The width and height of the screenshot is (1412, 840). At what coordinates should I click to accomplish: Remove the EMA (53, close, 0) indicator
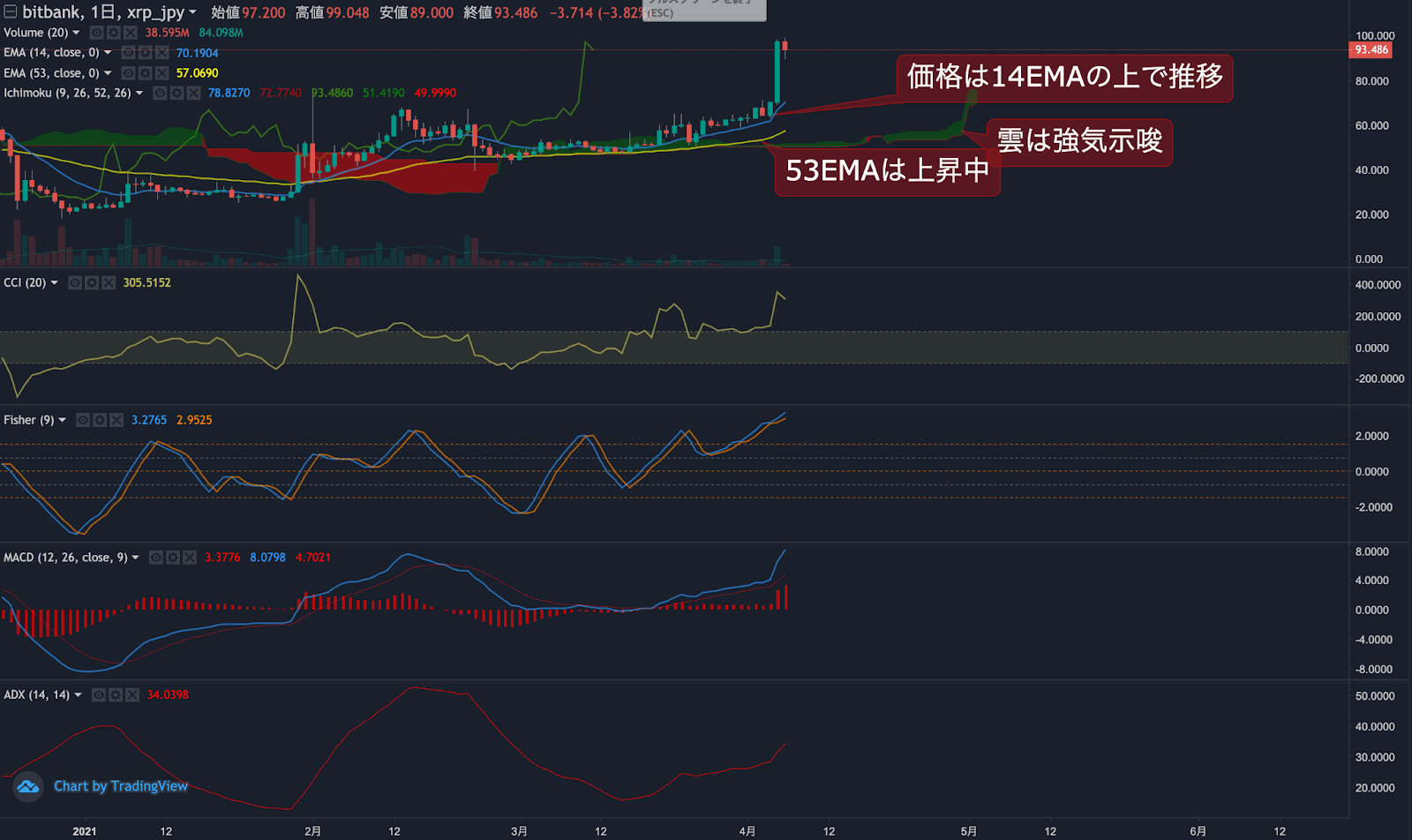point(161,73)
